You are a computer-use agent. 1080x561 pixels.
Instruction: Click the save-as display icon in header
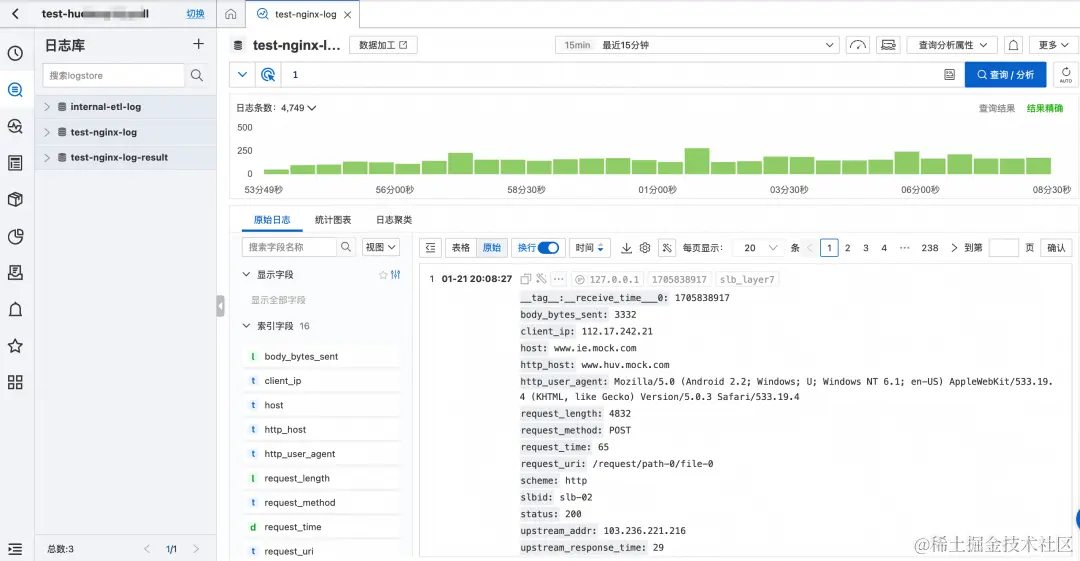point(889,45)
